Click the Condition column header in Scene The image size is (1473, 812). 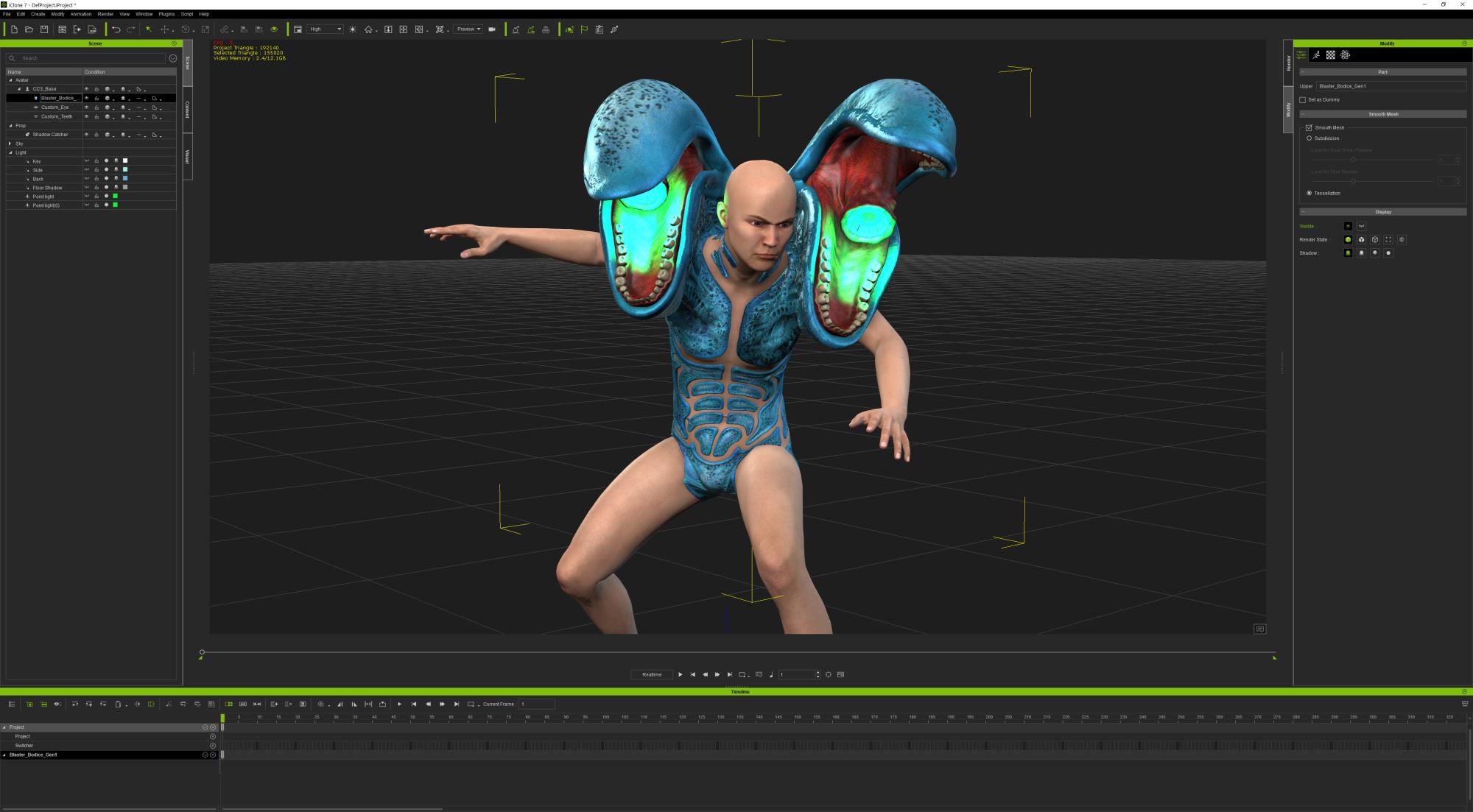coord(130,72)
